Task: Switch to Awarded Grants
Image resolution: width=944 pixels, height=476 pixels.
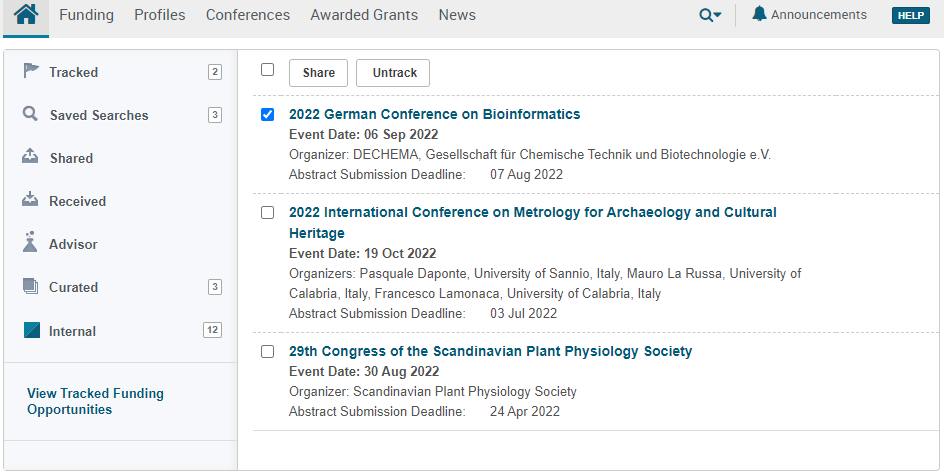Action: 364,15
